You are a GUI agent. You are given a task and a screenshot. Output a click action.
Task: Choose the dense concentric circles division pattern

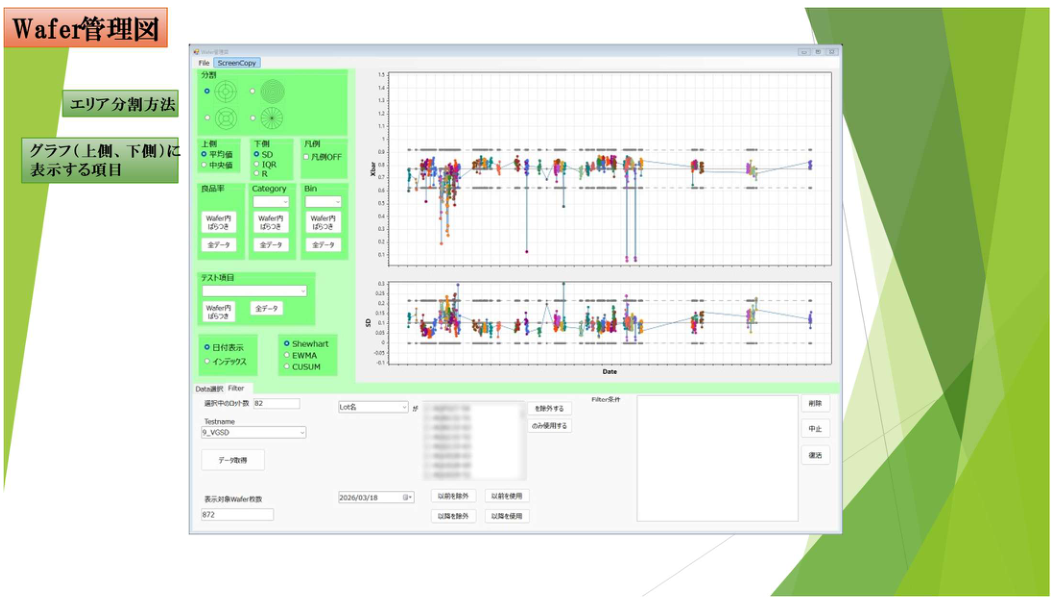pyautogui.click(x=271, y=91)
